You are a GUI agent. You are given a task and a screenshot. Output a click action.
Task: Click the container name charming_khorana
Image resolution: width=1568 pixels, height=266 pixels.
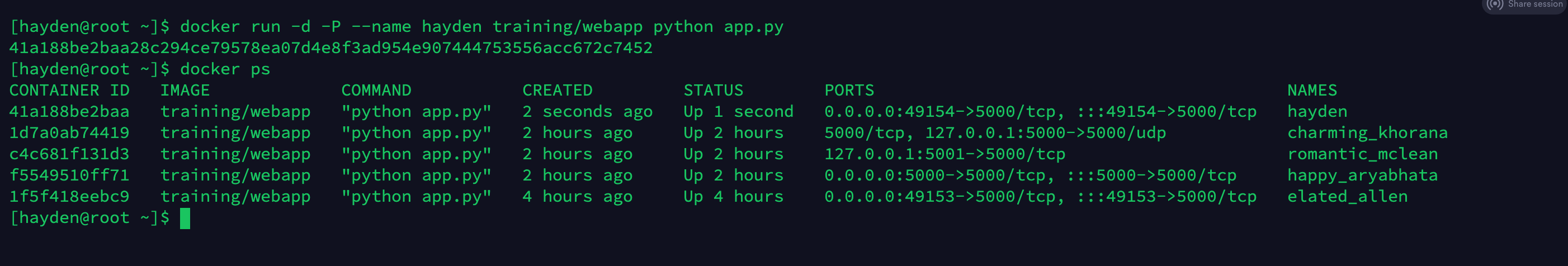(x=1367, y=134)
